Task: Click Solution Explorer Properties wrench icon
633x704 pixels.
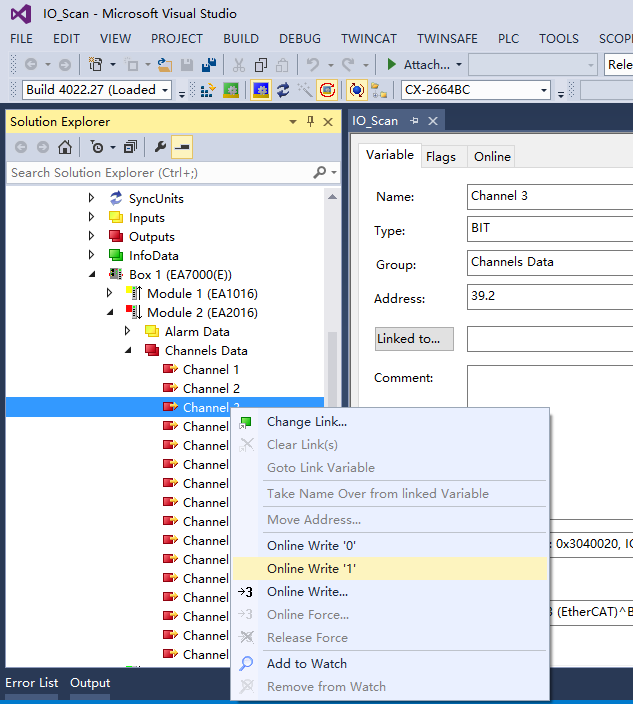Action: click(160, 147)
